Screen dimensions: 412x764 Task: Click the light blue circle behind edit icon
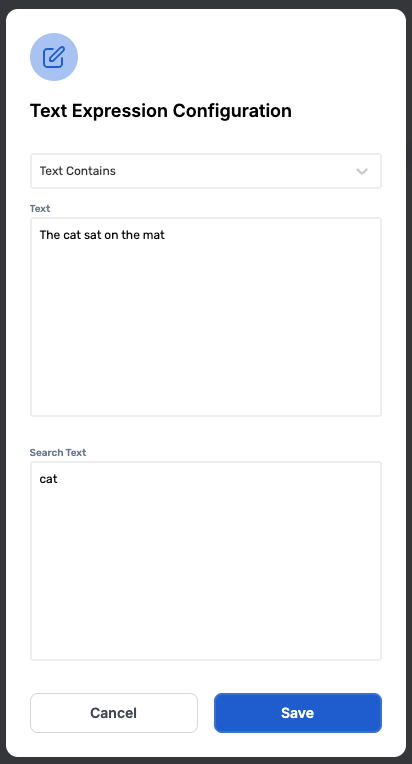point(54,57)
